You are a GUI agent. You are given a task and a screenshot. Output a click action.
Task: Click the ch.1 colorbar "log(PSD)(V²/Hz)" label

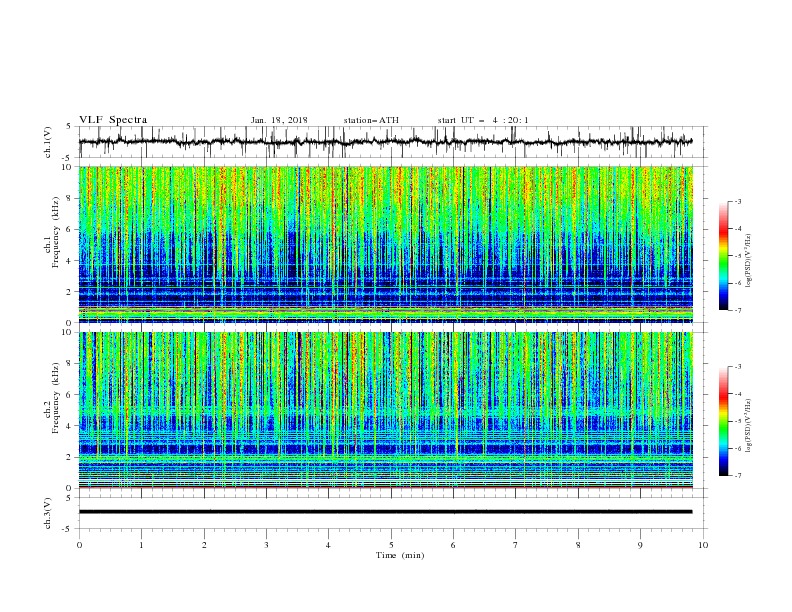pos(748,261)
